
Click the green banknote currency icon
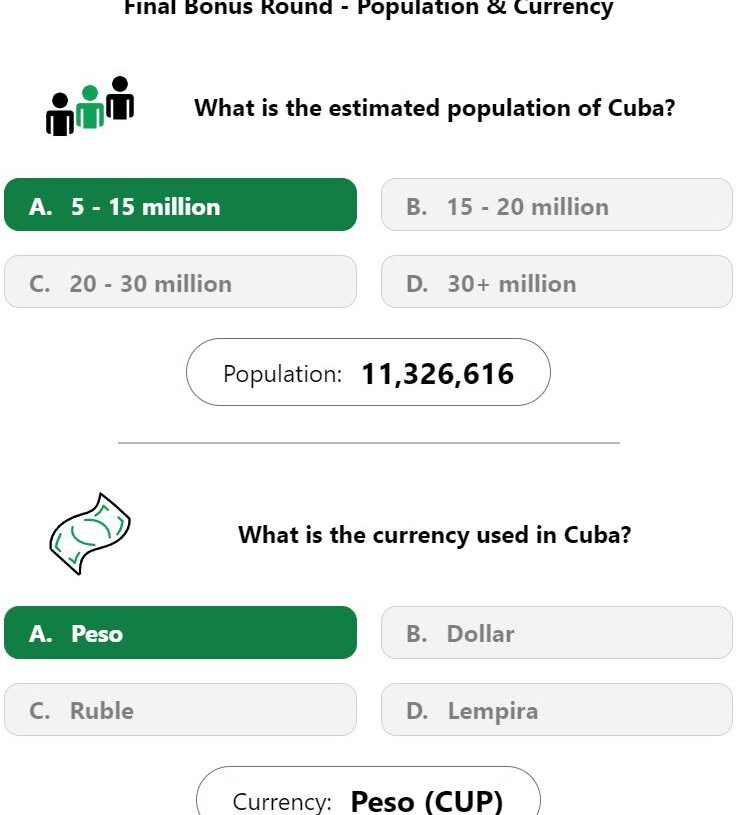click(x=89, y=533)
